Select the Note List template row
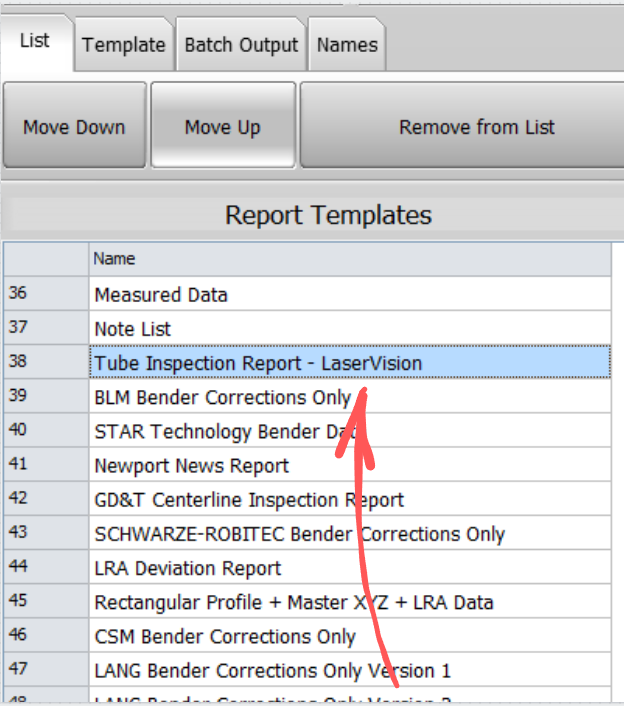The image size is (624, 706). click(x=133, y=329)
